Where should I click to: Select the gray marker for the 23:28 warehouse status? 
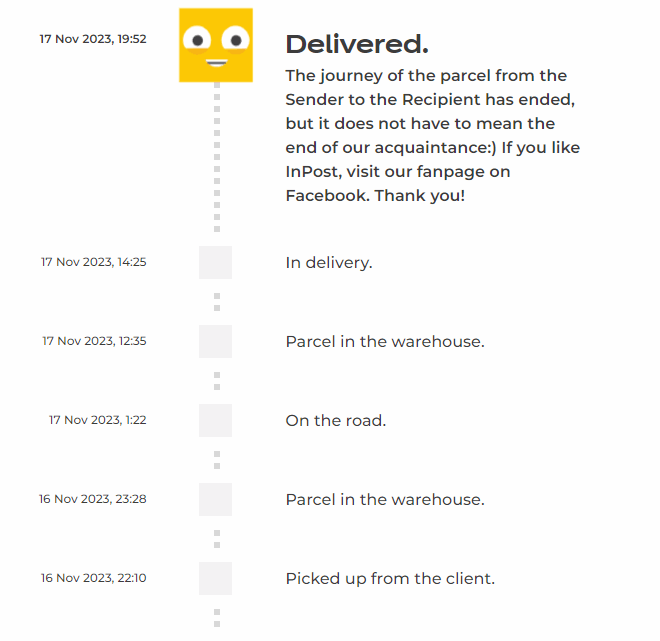(x=215, y=499)
